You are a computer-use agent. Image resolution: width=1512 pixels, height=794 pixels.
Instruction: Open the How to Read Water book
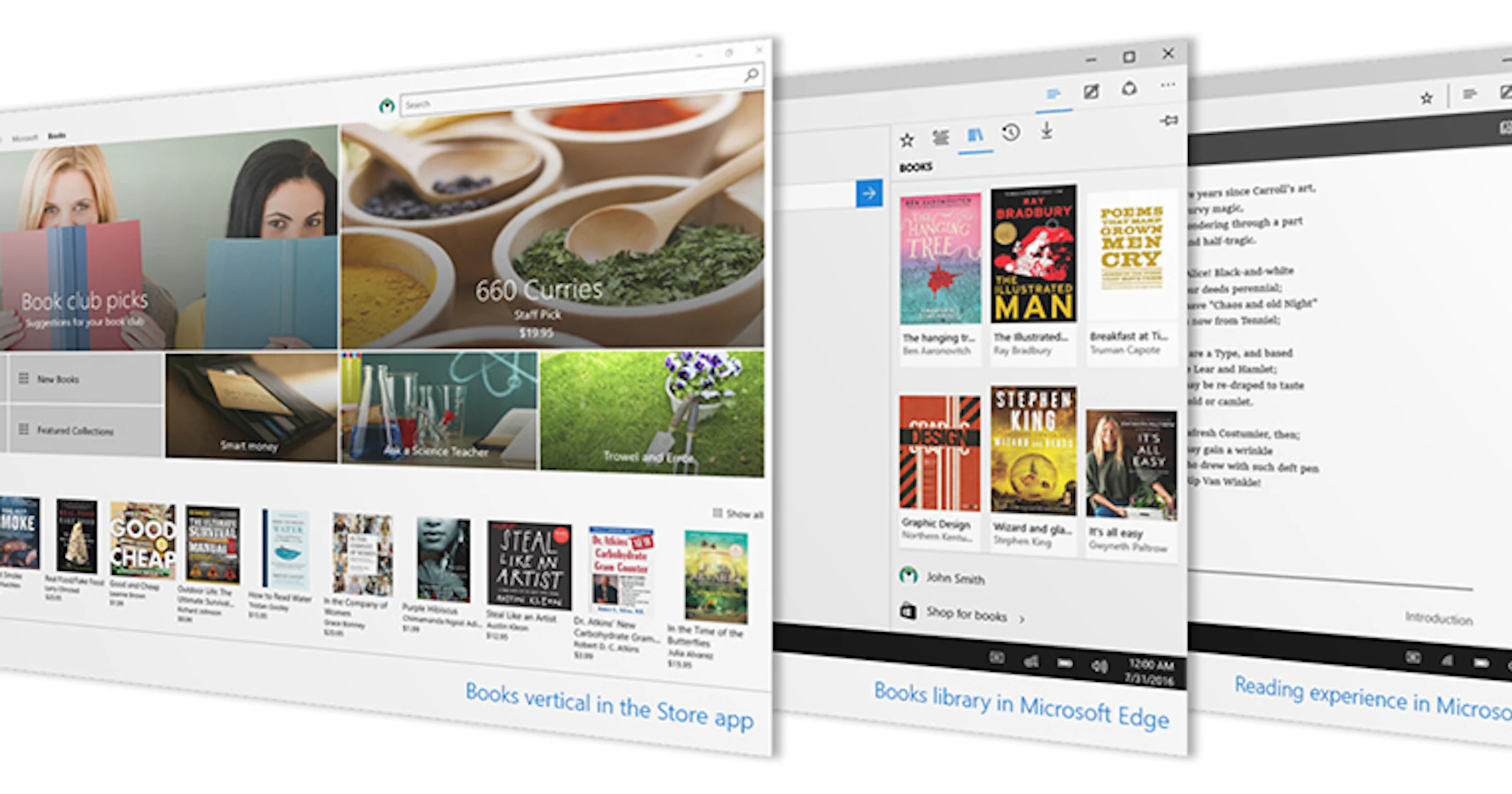point(287,549)
